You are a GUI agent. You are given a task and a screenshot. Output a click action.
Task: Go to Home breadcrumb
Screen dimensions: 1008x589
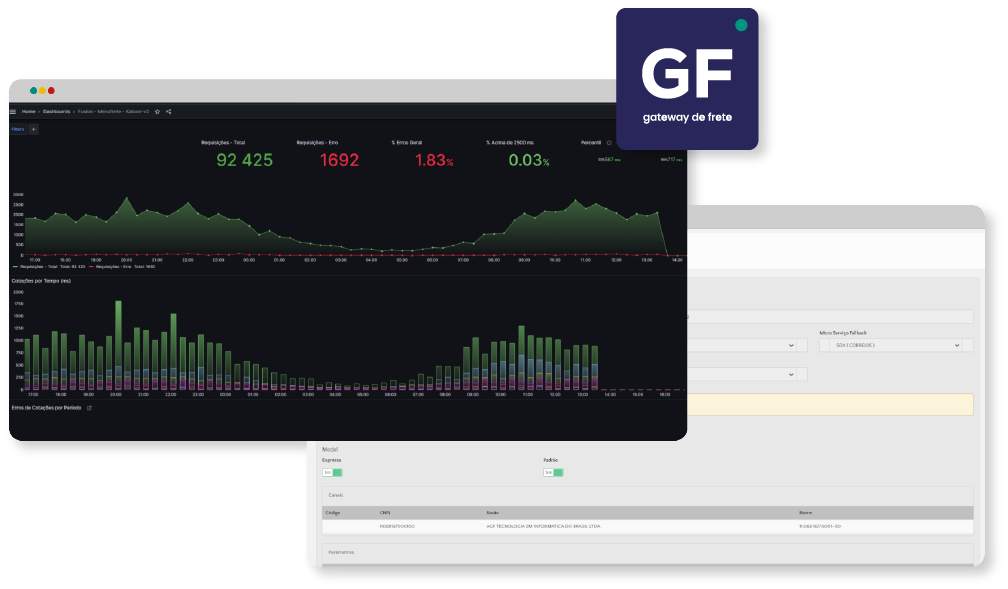coord(29,112)
